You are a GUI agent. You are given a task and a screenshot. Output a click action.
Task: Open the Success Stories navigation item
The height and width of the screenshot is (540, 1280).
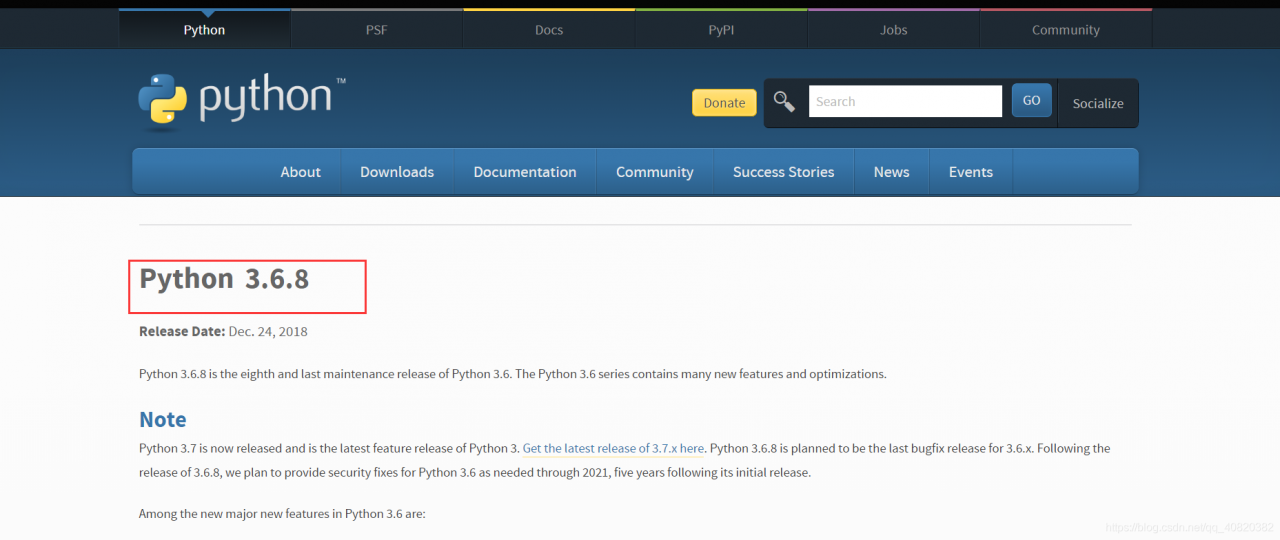[x=783, y=171]
